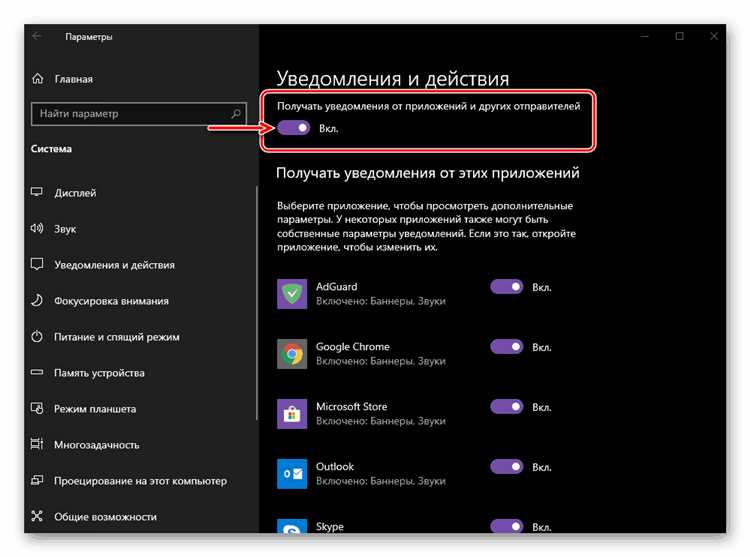This screenshot has width=750, height=557.
Task: Click the back arrow in Параметры window
Action: tap(37, 37)
